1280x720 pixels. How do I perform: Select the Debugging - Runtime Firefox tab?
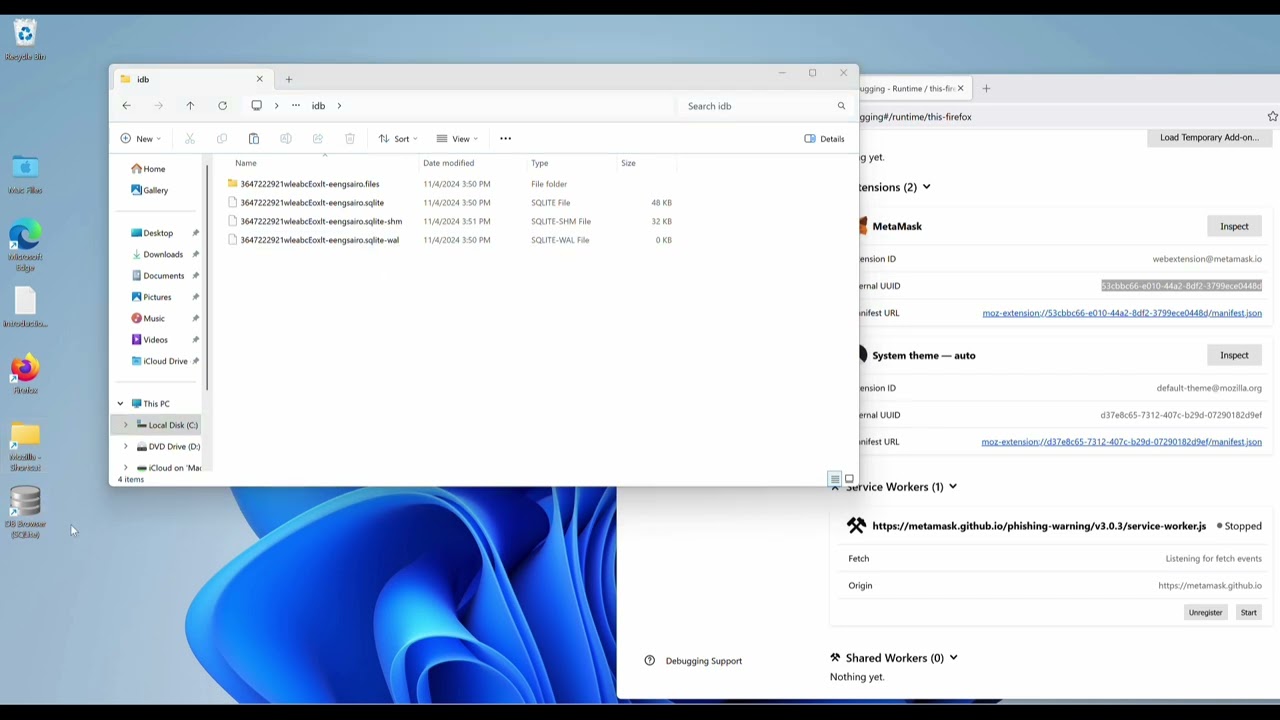tap(907, 88)
